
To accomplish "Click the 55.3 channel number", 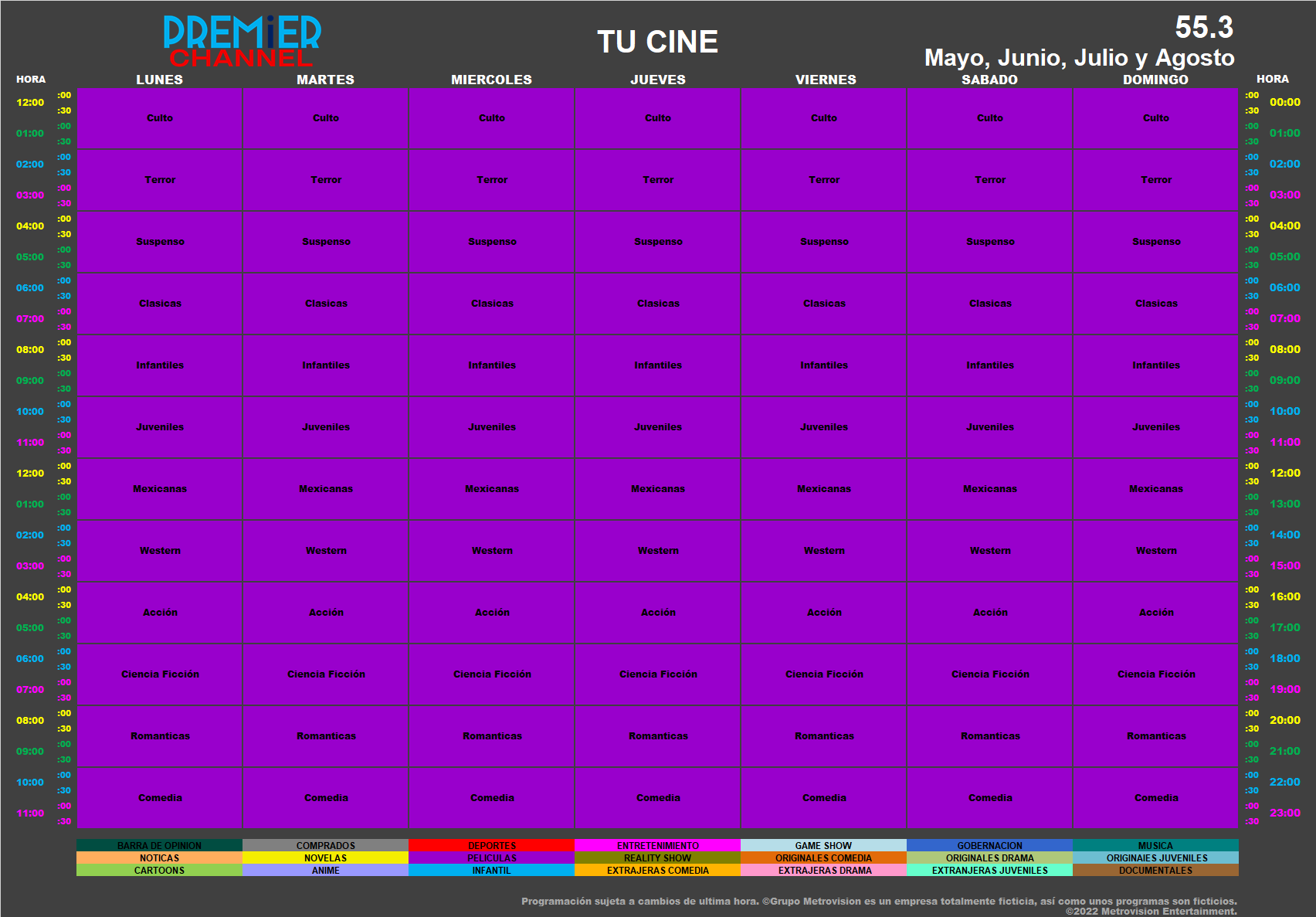I will pos(1204,27).
